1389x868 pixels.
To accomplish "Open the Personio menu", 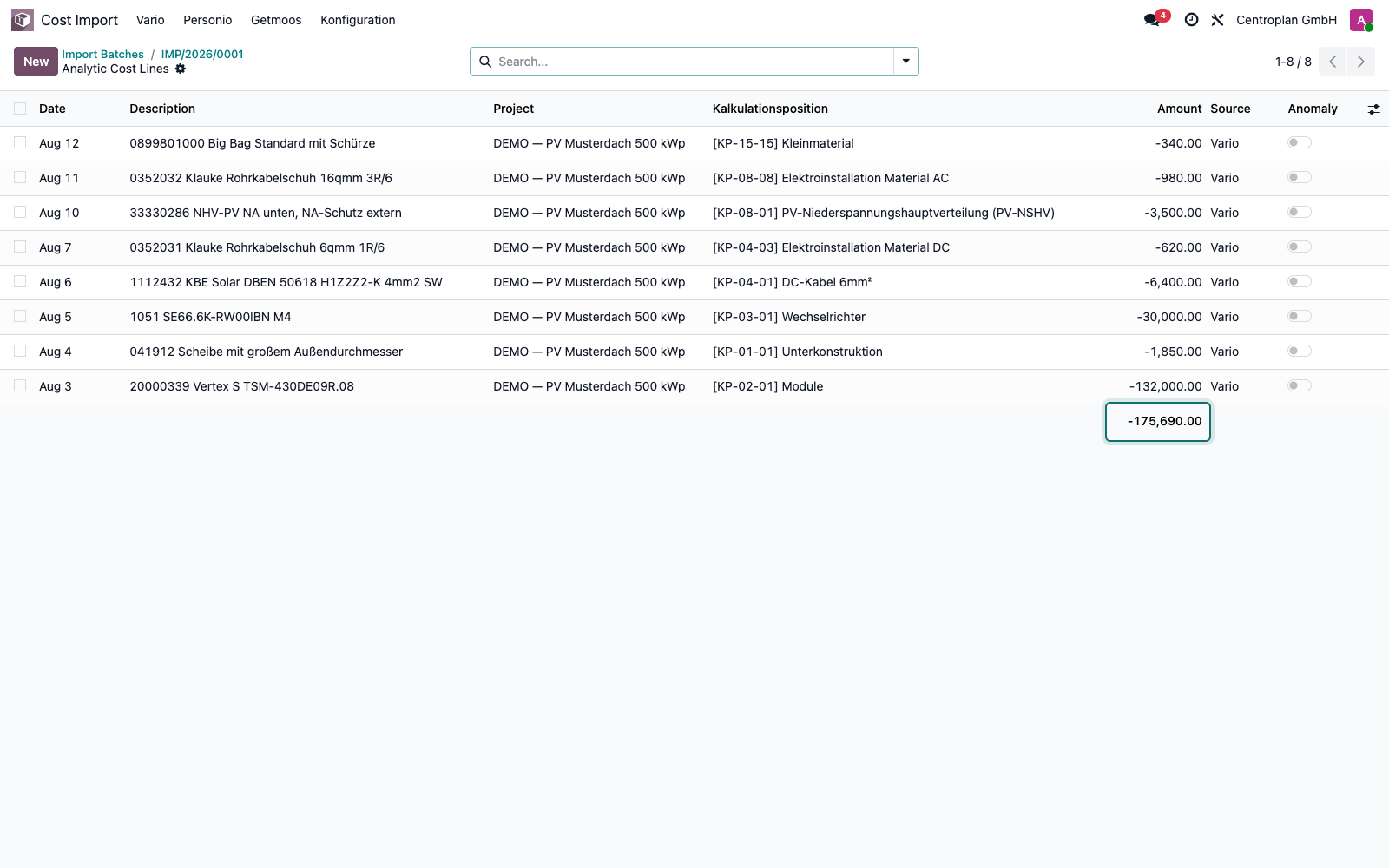I will point(207,20).
